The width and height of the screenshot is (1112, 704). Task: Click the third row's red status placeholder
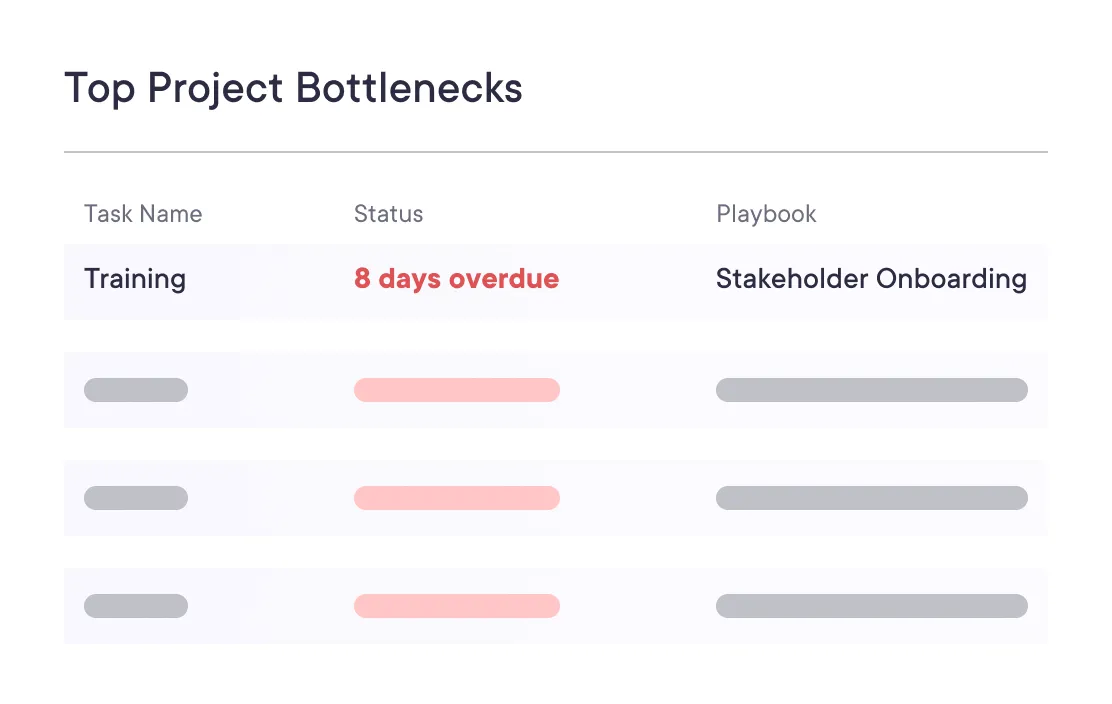click(457, 498)
